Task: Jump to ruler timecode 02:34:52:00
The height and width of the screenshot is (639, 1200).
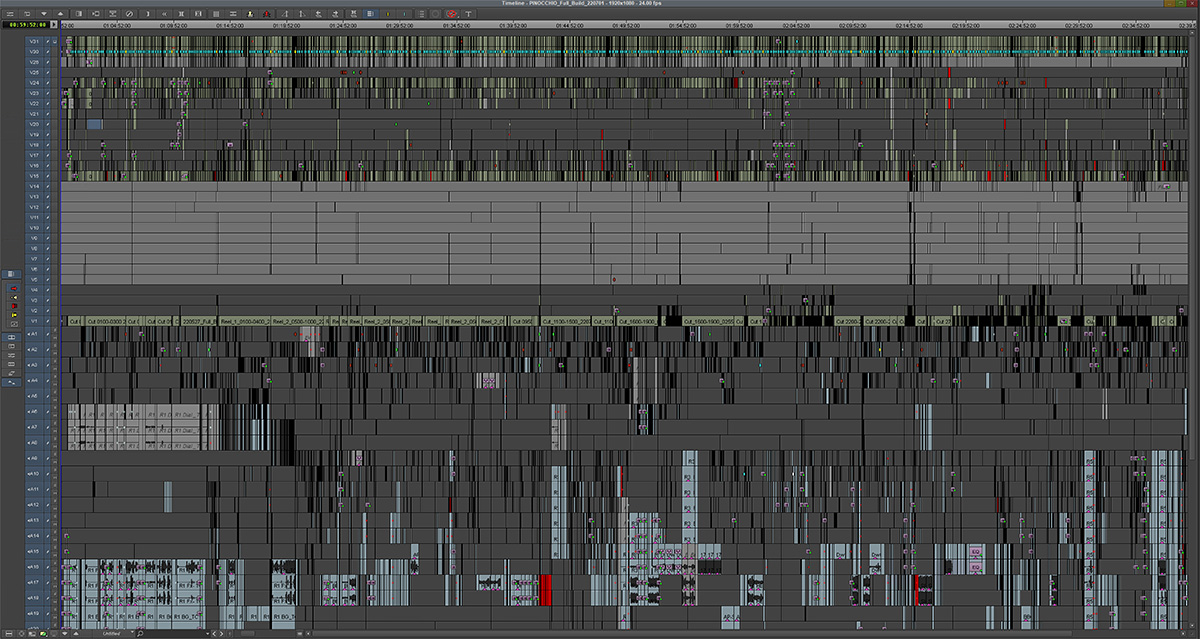Action: point(1138,24)
